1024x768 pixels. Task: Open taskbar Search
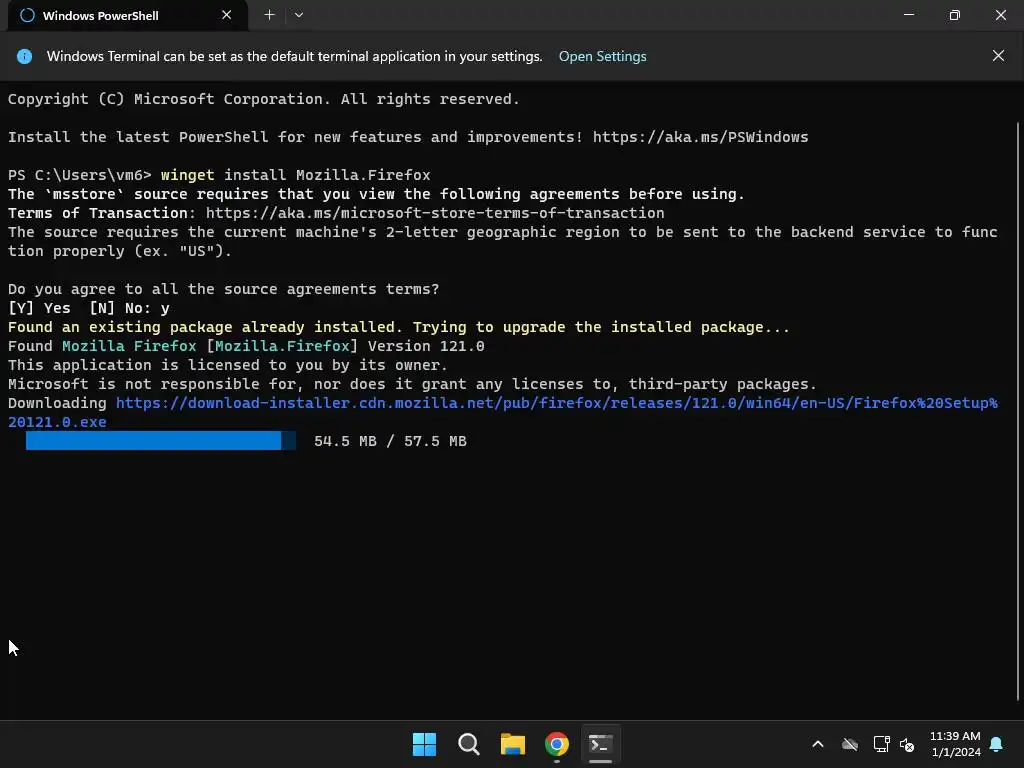469,744
